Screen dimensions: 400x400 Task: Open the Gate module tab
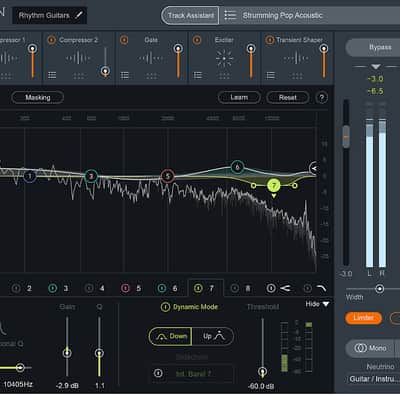coord(152,58)
